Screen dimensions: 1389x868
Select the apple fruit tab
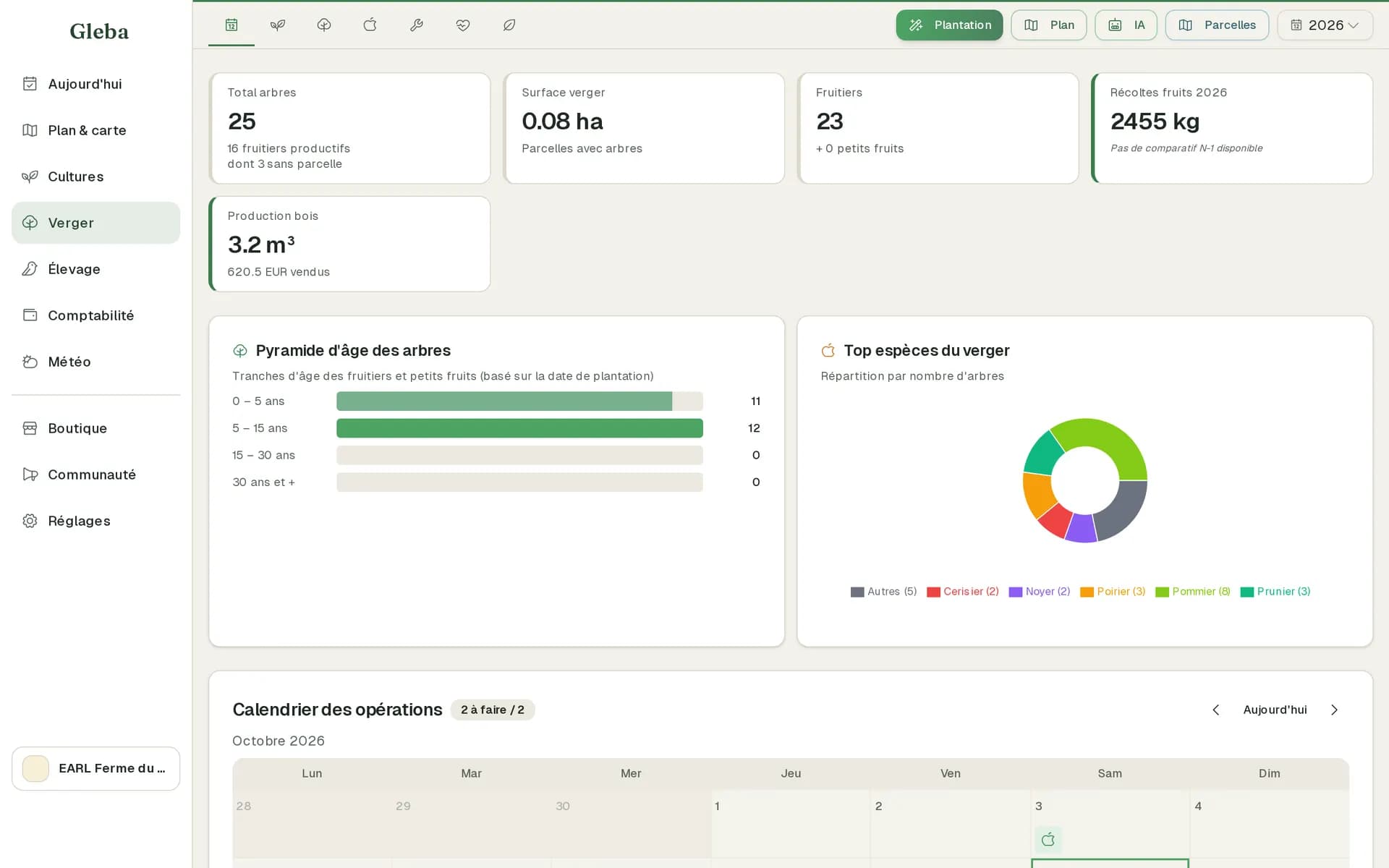point(370,25)
